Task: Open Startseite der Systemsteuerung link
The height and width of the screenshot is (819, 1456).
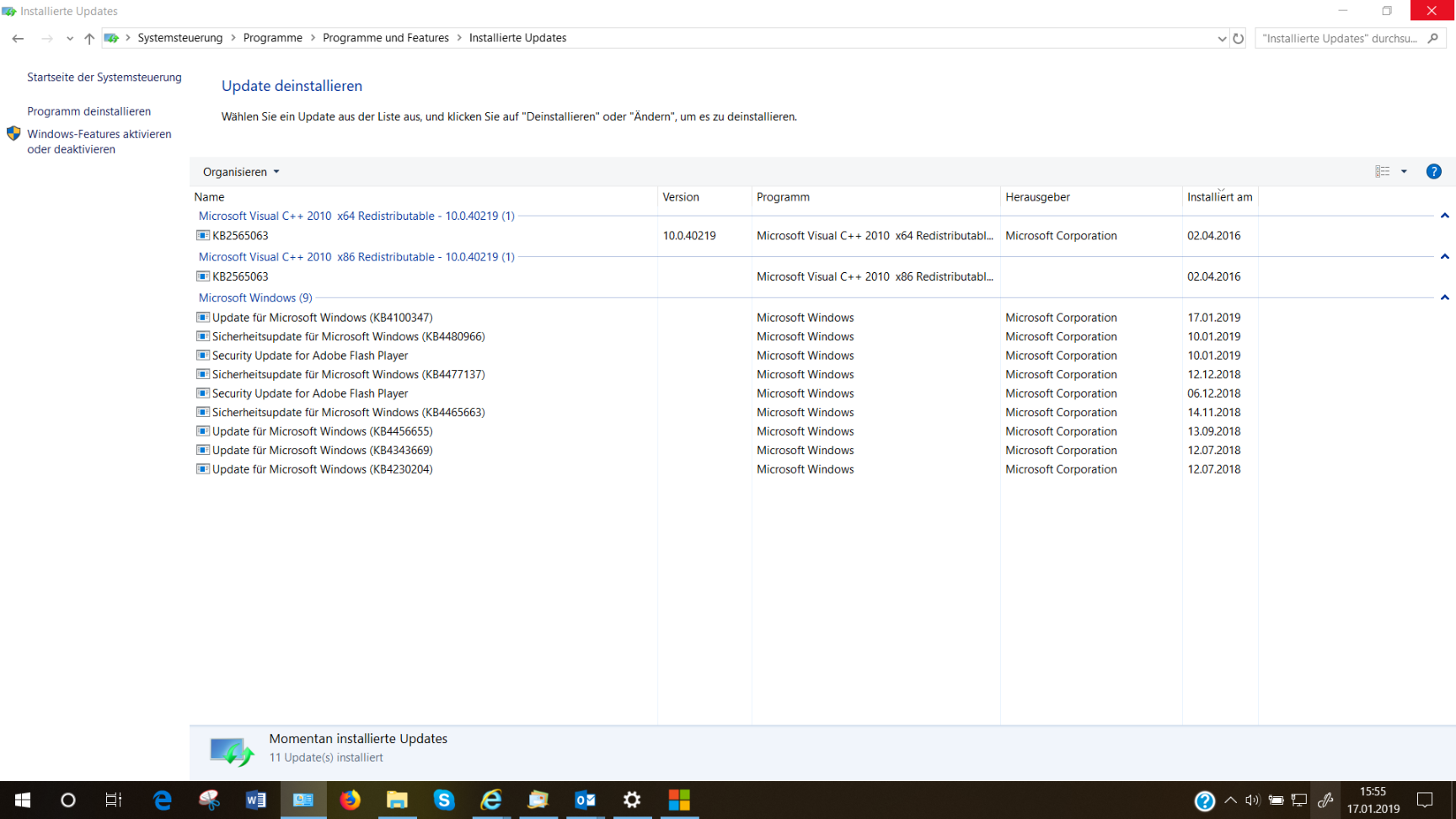Action: pyautogui.click(x=104, y=77)
